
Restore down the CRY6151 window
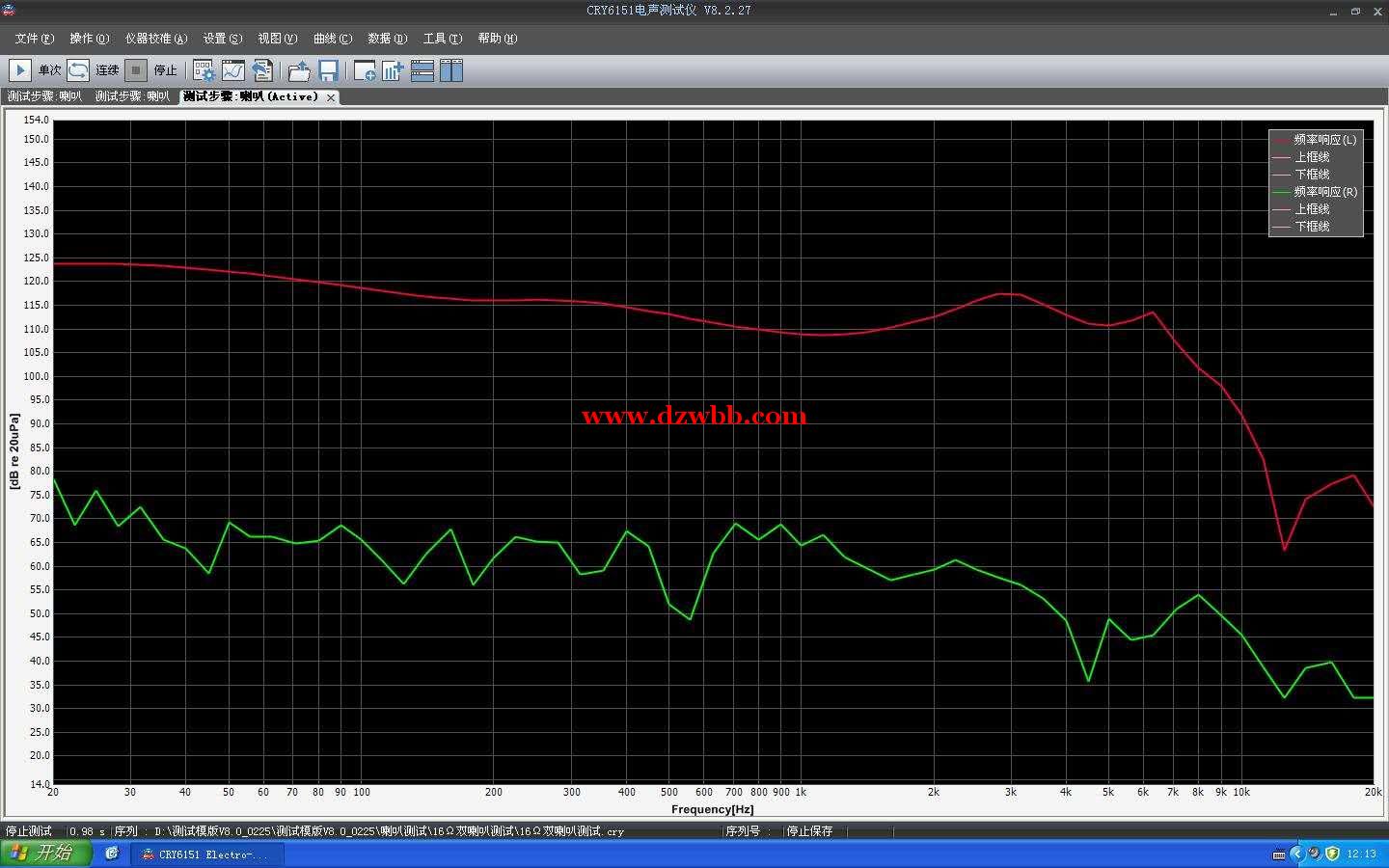(1355, 12)
